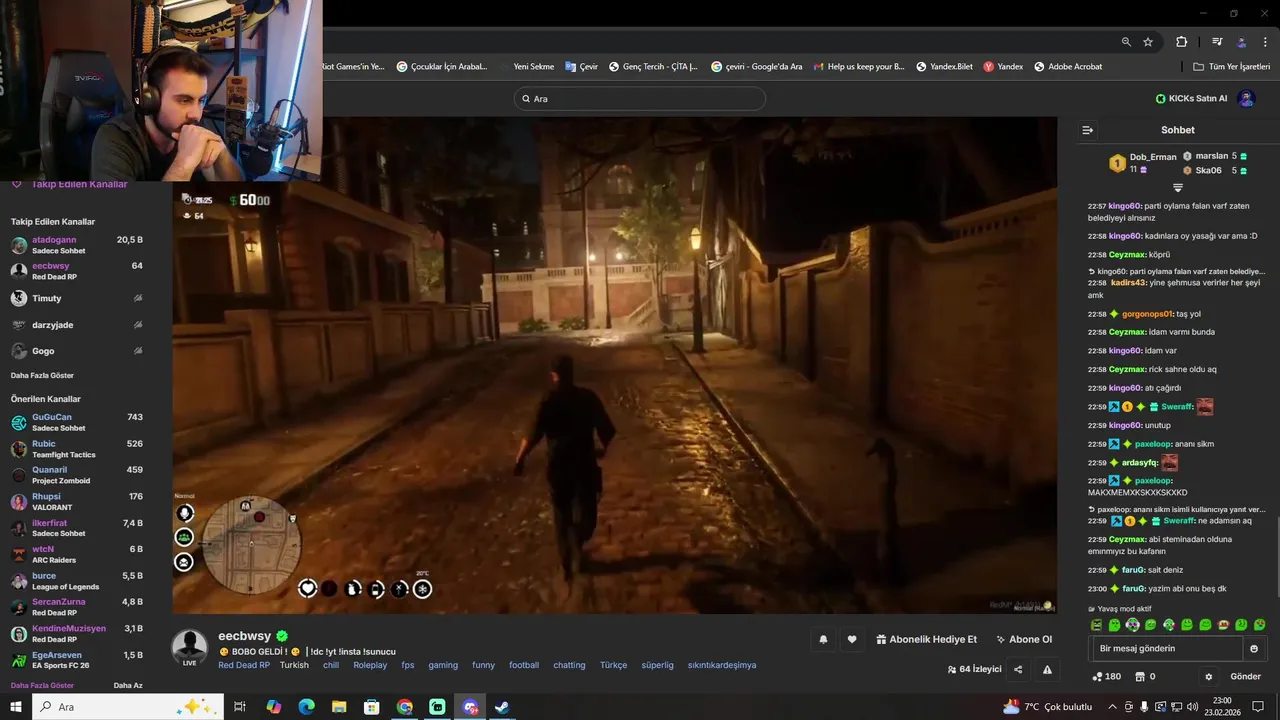Open volume control in system tray

coord(1194,707)
